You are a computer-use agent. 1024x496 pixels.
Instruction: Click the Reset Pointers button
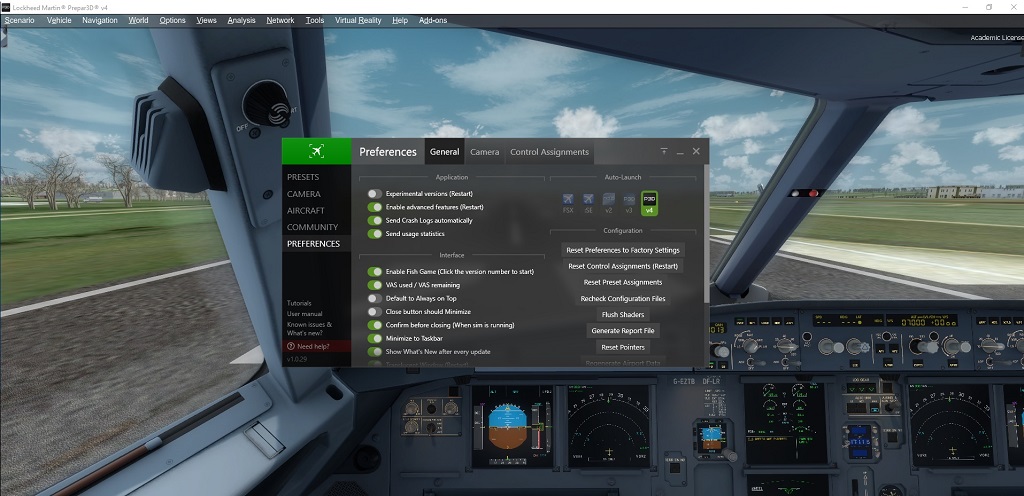coord(623,347)
